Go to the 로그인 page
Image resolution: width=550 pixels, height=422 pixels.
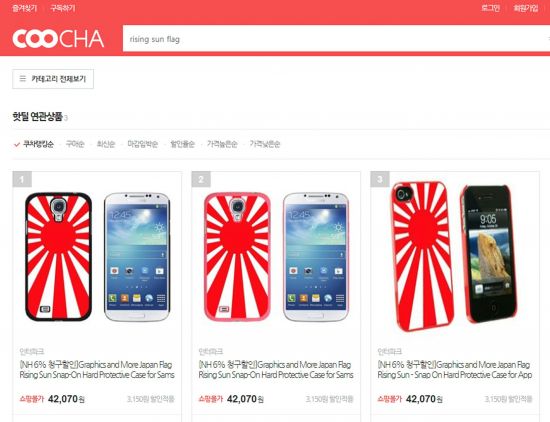tap(490, 8)
